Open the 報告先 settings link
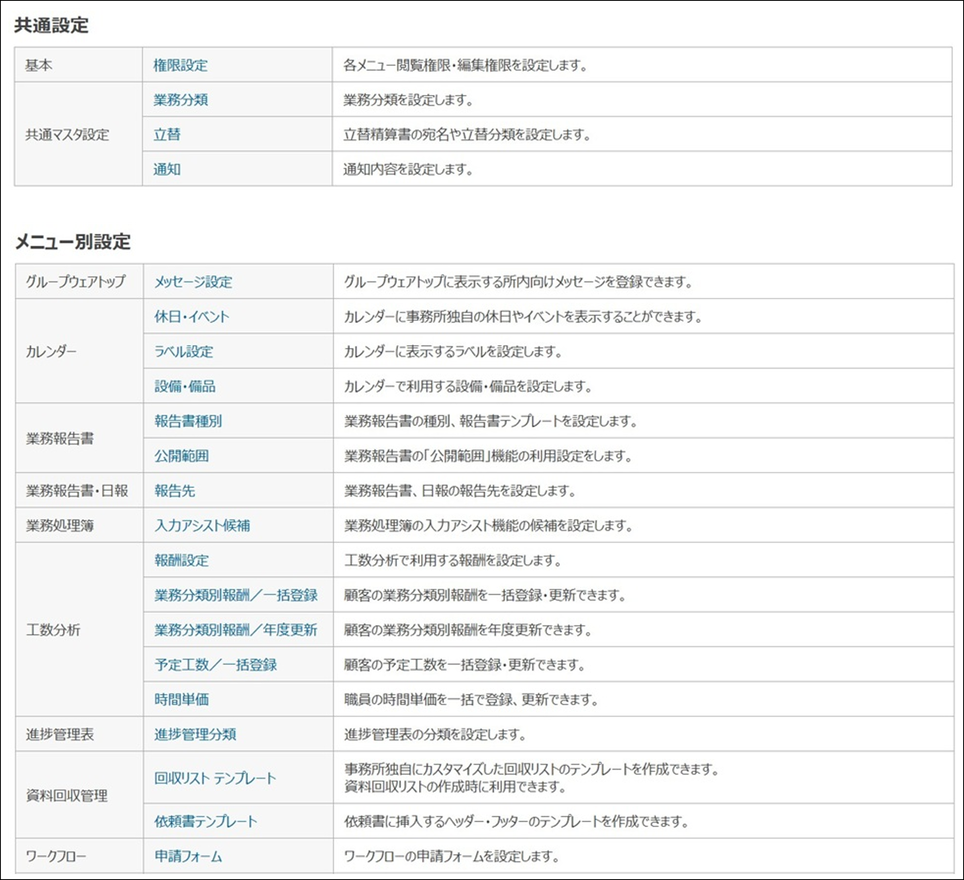Viewport: 964px width, 880px height. [x=175, y=491]
